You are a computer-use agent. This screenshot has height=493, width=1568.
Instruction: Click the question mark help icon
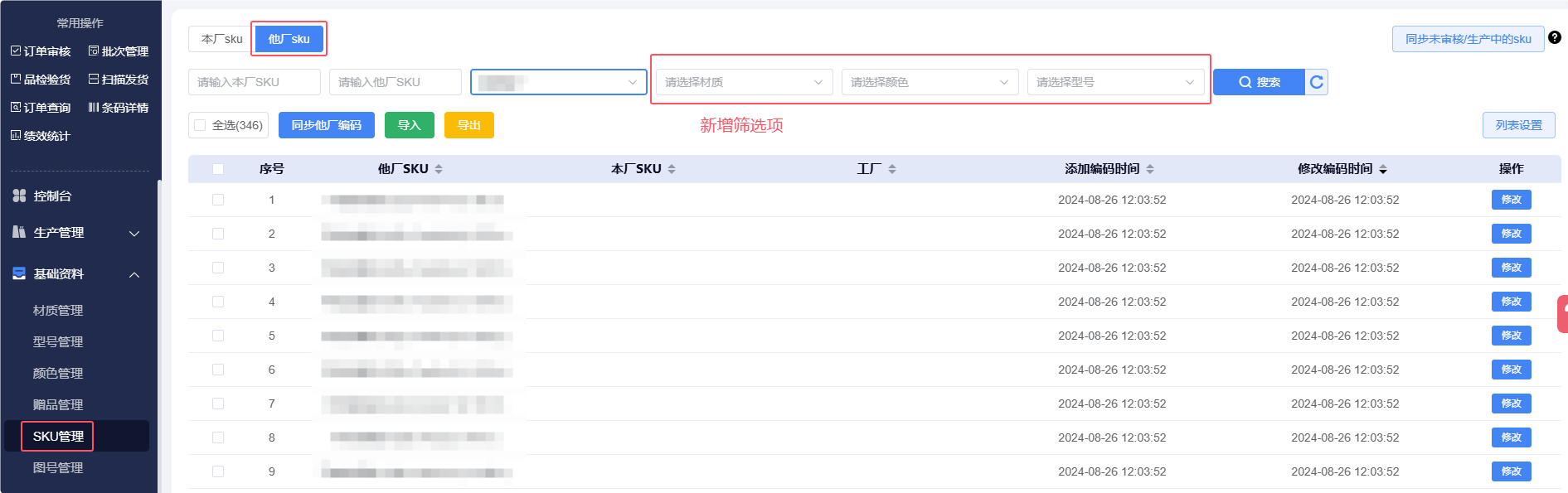coord(1555,37)
